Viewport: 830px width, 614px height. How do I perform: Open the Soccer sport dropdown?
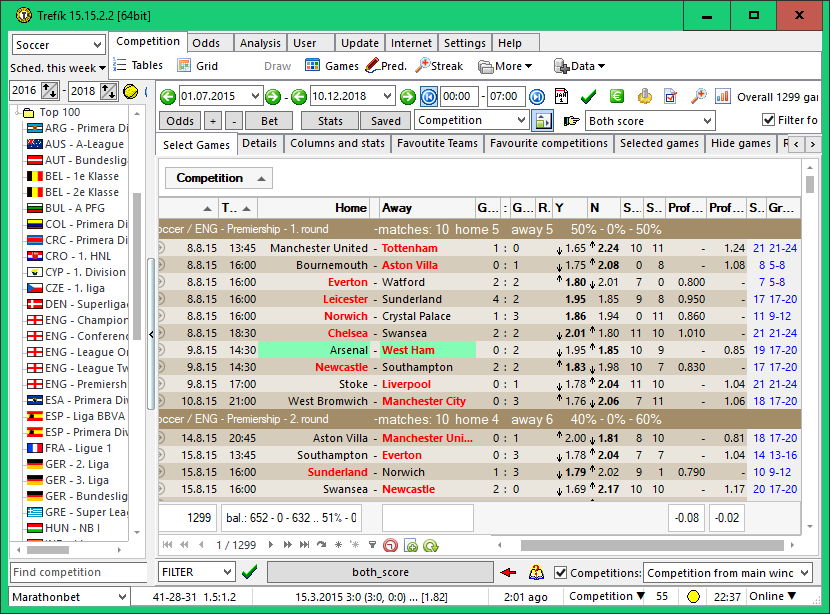59,45
